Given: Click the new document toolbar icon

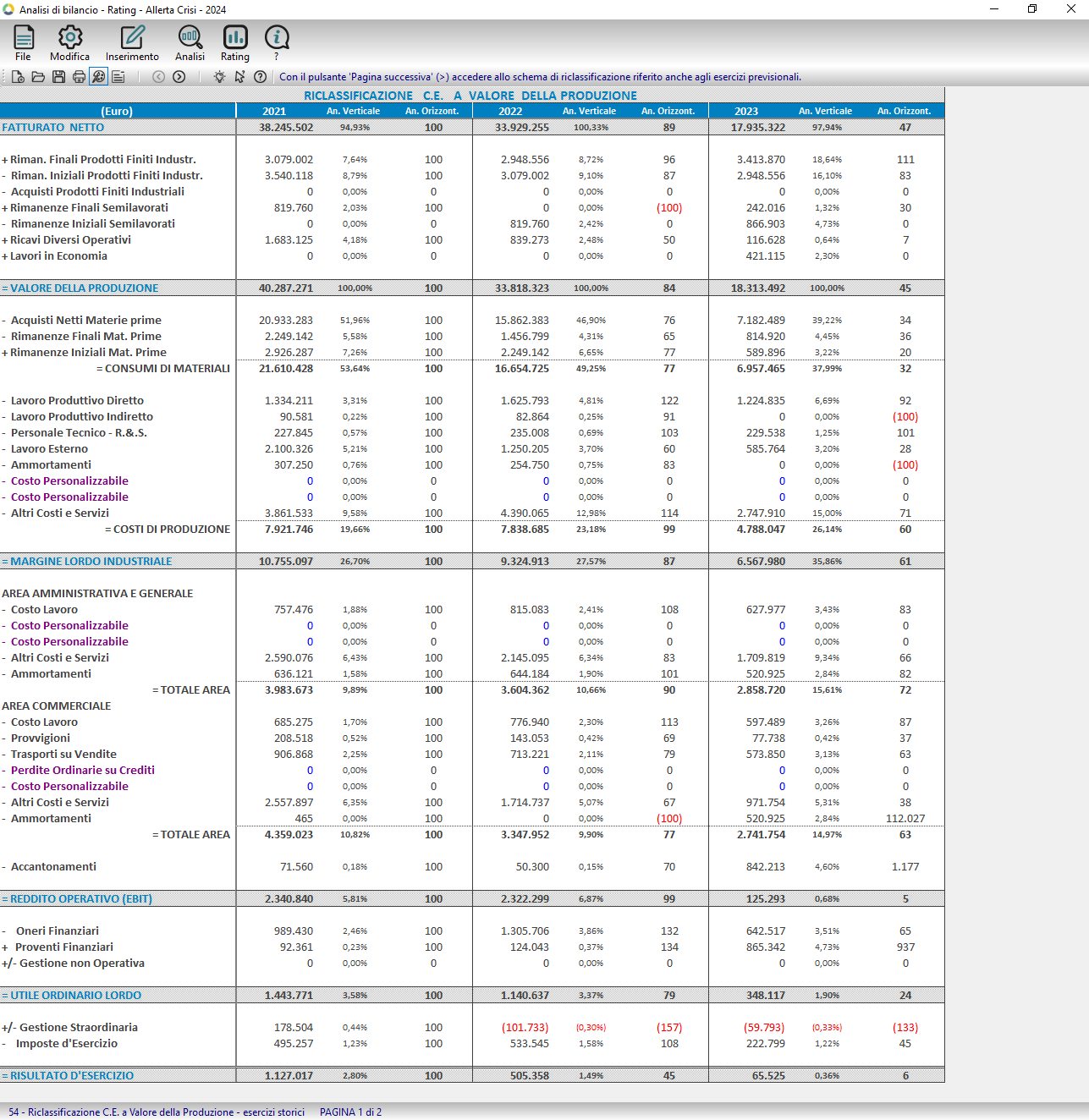Looking at the screenshot, I should point(18,77).
